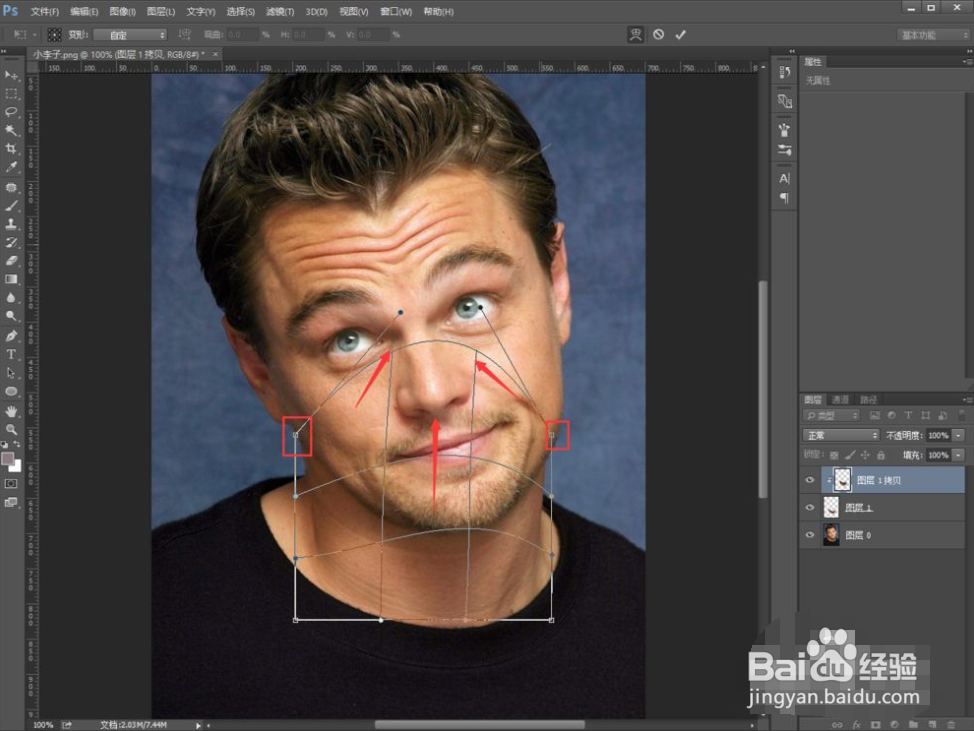Select the Gradient tool
This screenshot has width=974, height=731.
click(x=11, y=279)
